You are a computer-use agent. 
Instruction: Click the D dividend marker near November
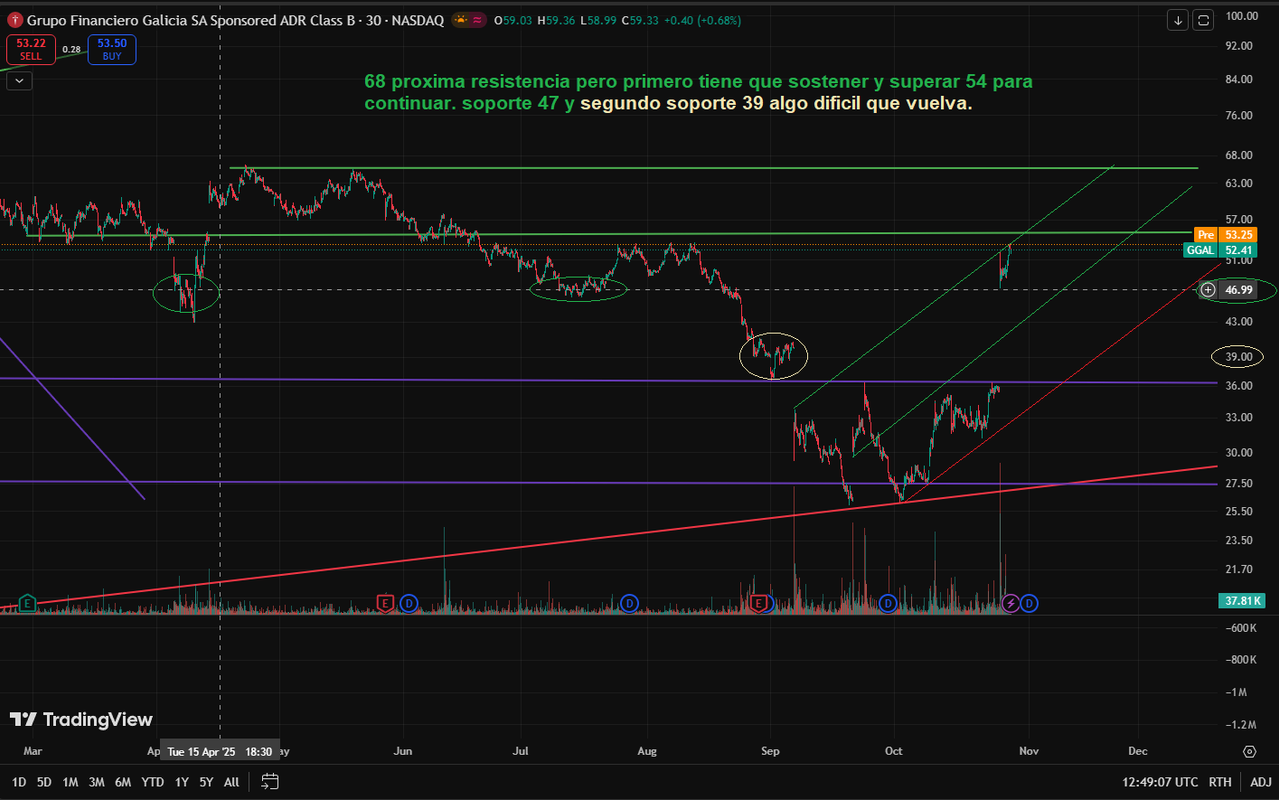[1029, 603]
